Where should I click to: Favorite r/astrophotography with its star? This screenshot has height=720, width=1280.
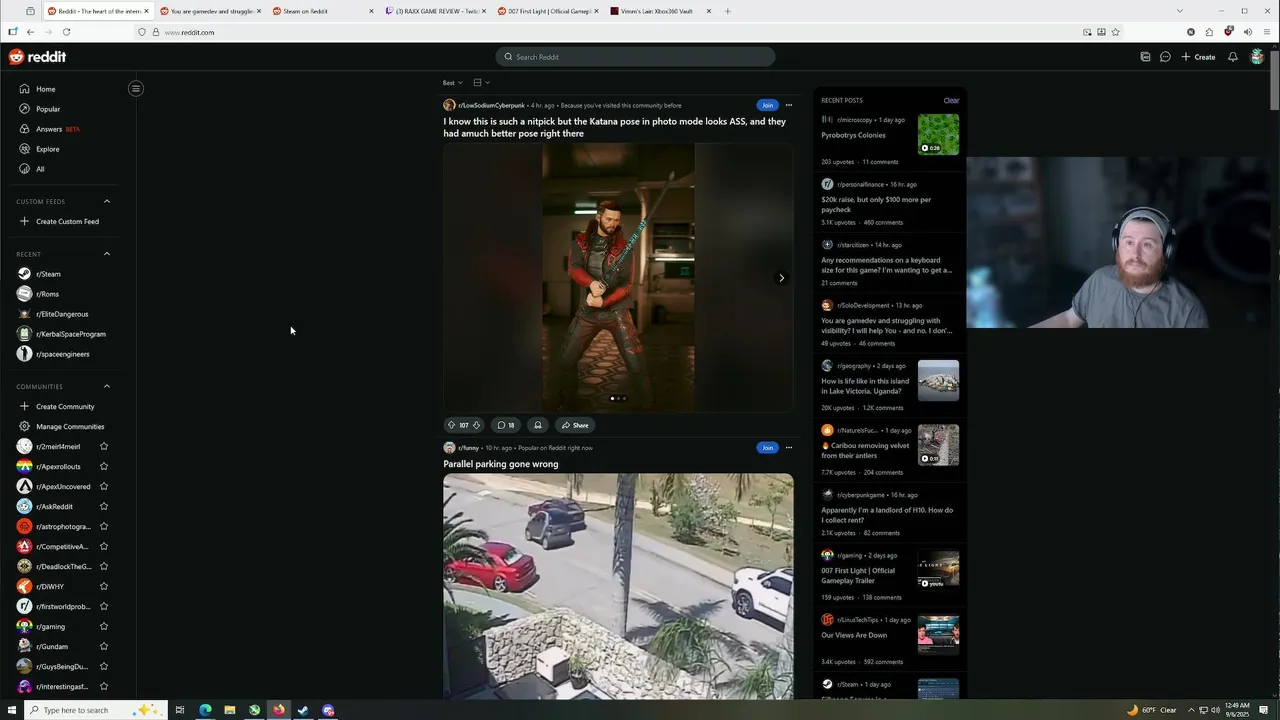104,526
